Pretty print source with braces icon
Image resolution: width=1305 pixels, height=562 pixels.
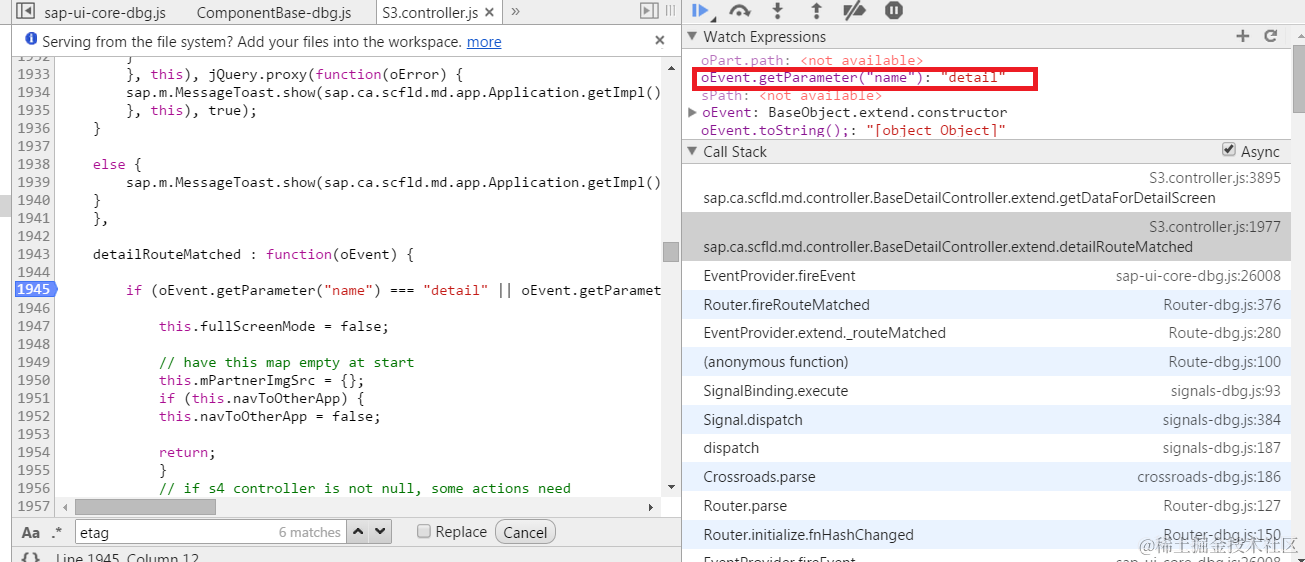30,557
